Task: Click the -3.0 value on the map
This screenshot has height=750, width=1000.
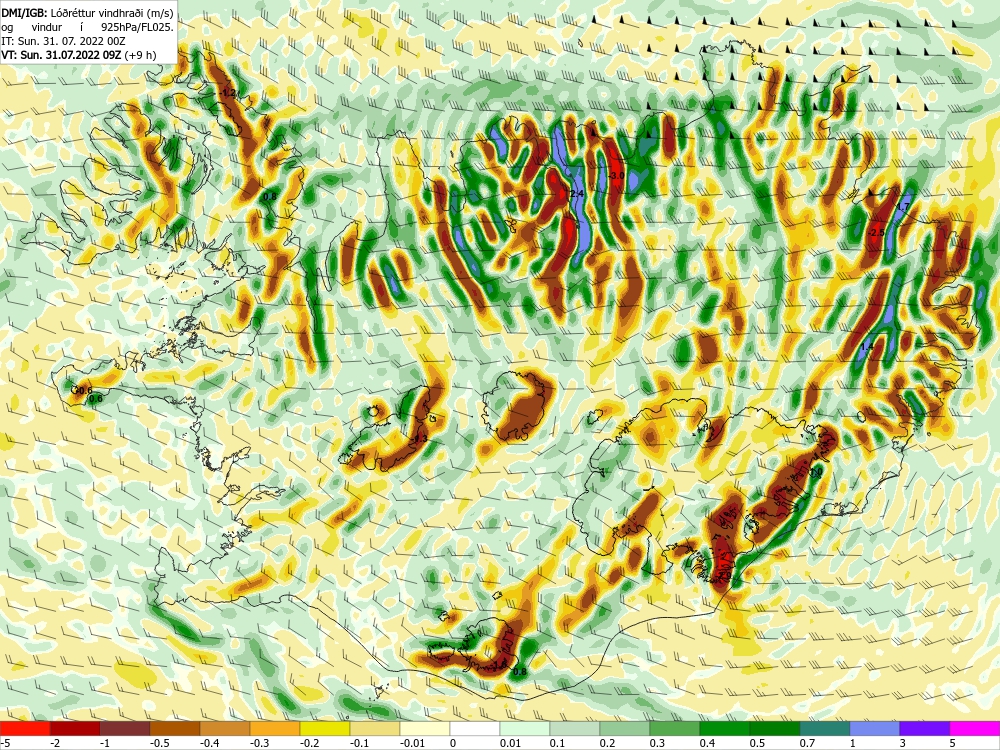Action: (617, 175)
